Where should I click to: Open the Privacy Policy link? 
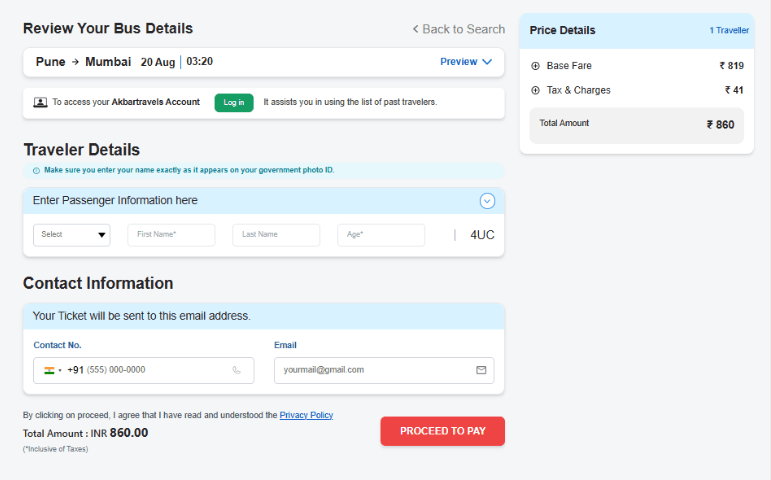[306, 415]
